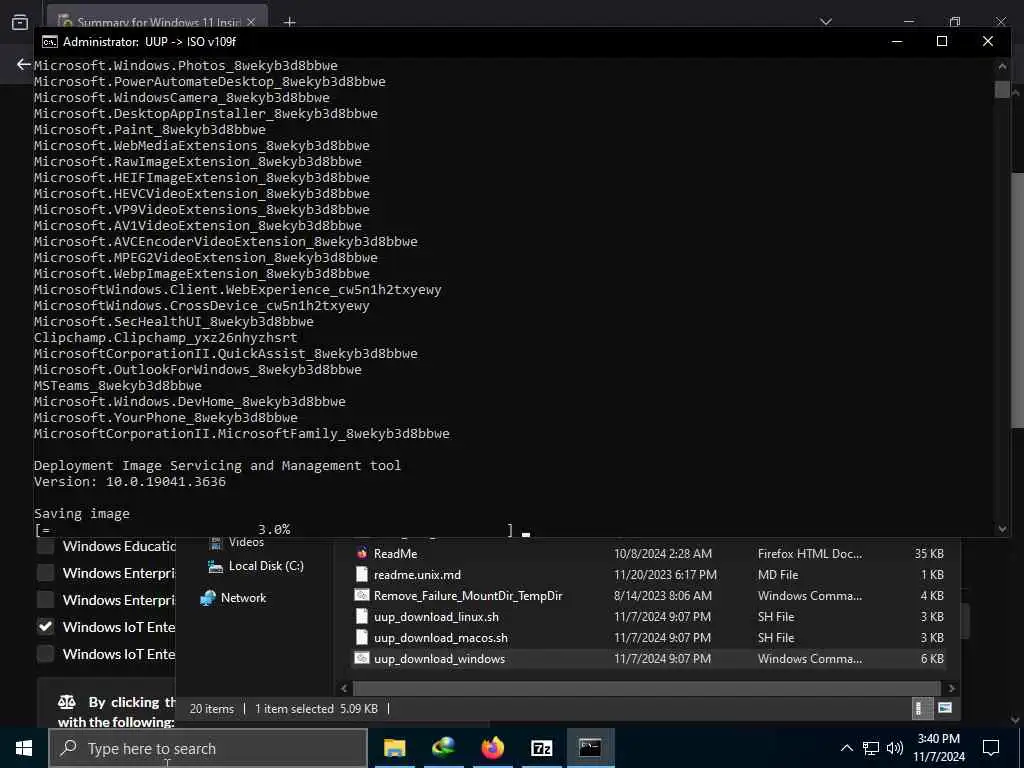Switch Explorer to details view
Screen dimensions: 1024x768
919,708
